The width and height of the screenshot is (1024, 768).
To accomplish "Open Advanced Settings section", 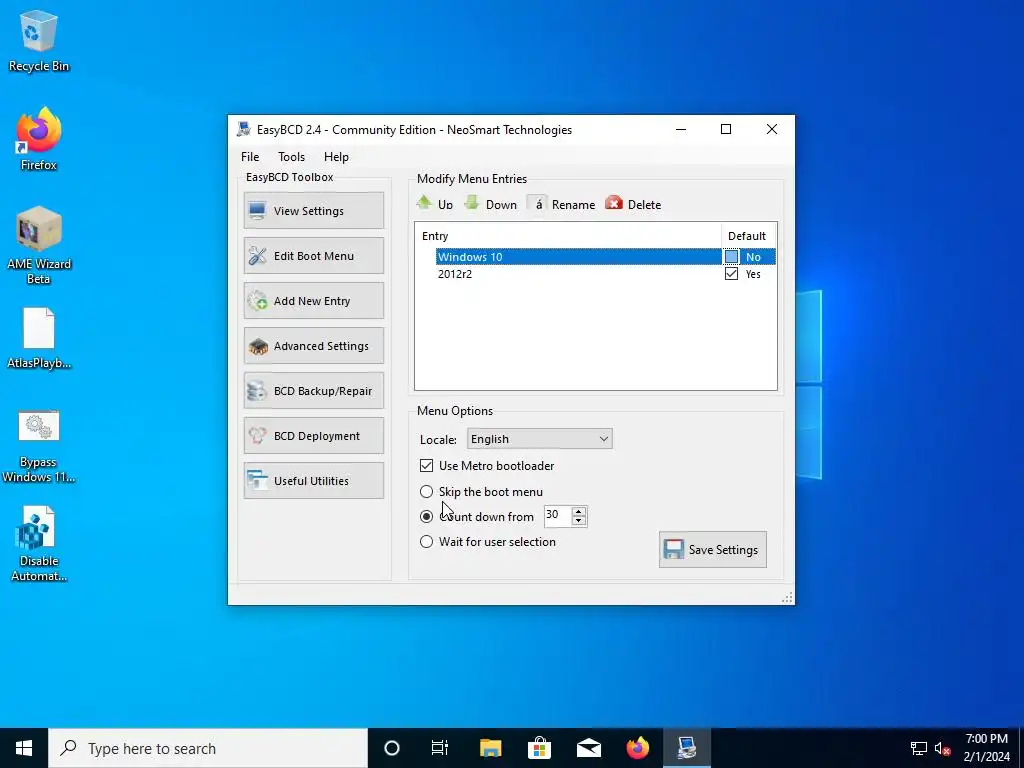I will click(x=313, y=345).
